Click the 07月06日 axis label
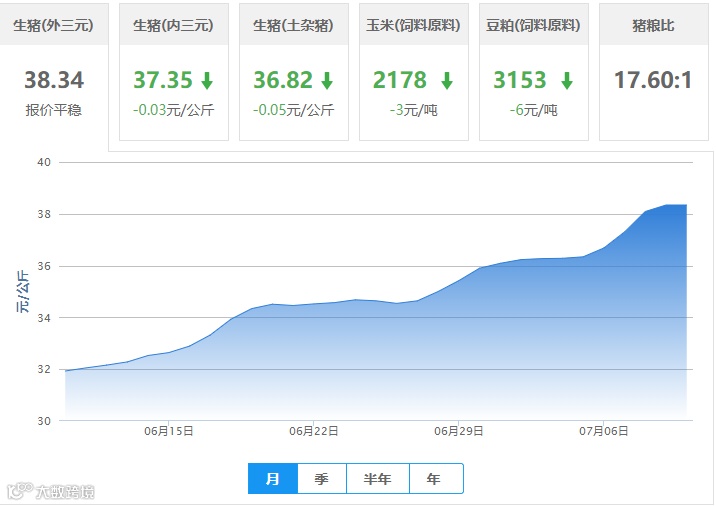This screenshot has height=506, width=716. coord(604,431)
